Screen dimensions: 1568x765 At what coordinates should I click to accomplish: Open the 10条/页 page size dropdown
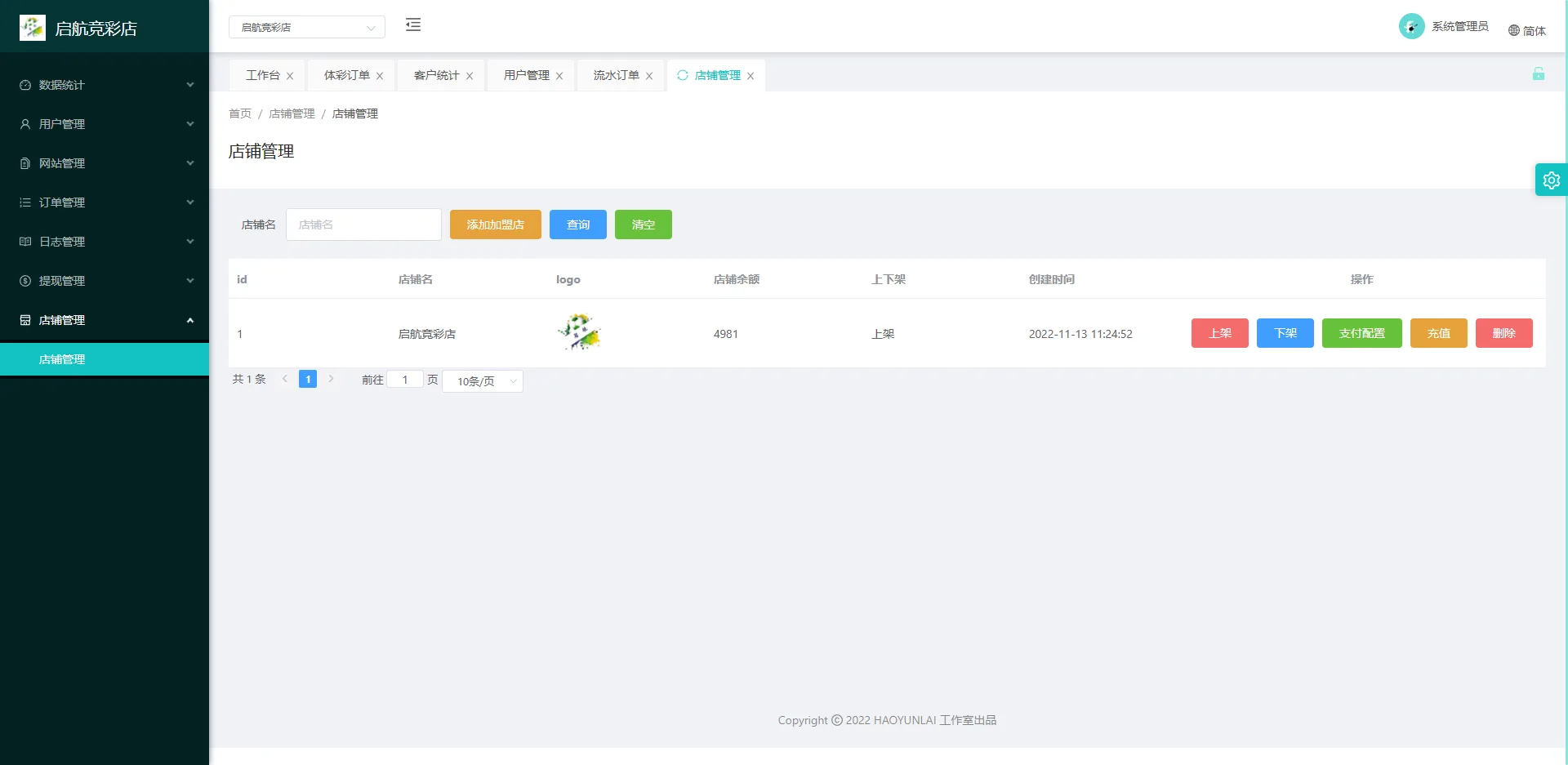click(482, 381)
